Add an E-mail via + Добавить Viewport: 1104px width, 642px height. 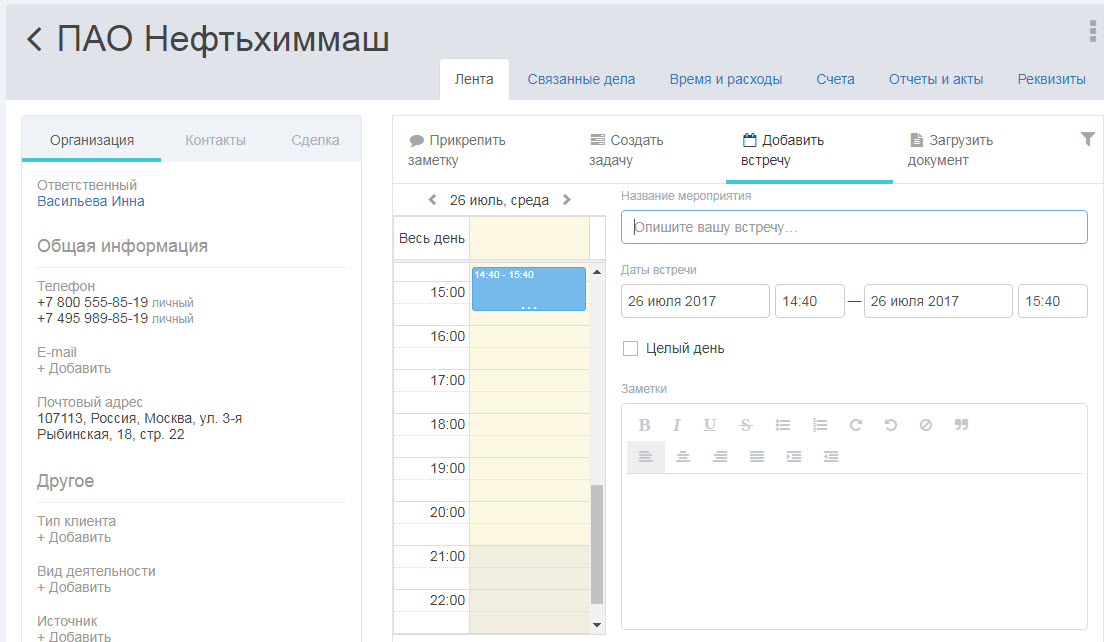coord(74,368)
